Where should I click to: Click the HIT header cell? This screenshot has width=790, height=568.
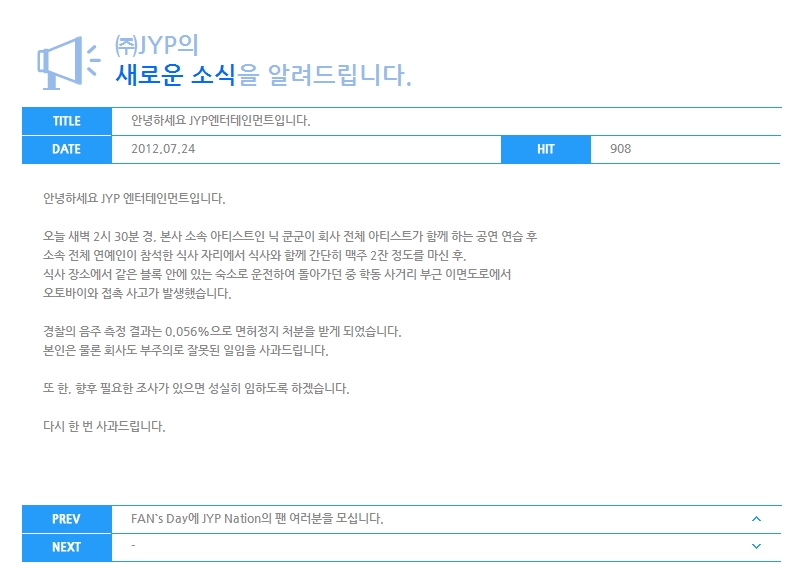(x=546, y=149)
